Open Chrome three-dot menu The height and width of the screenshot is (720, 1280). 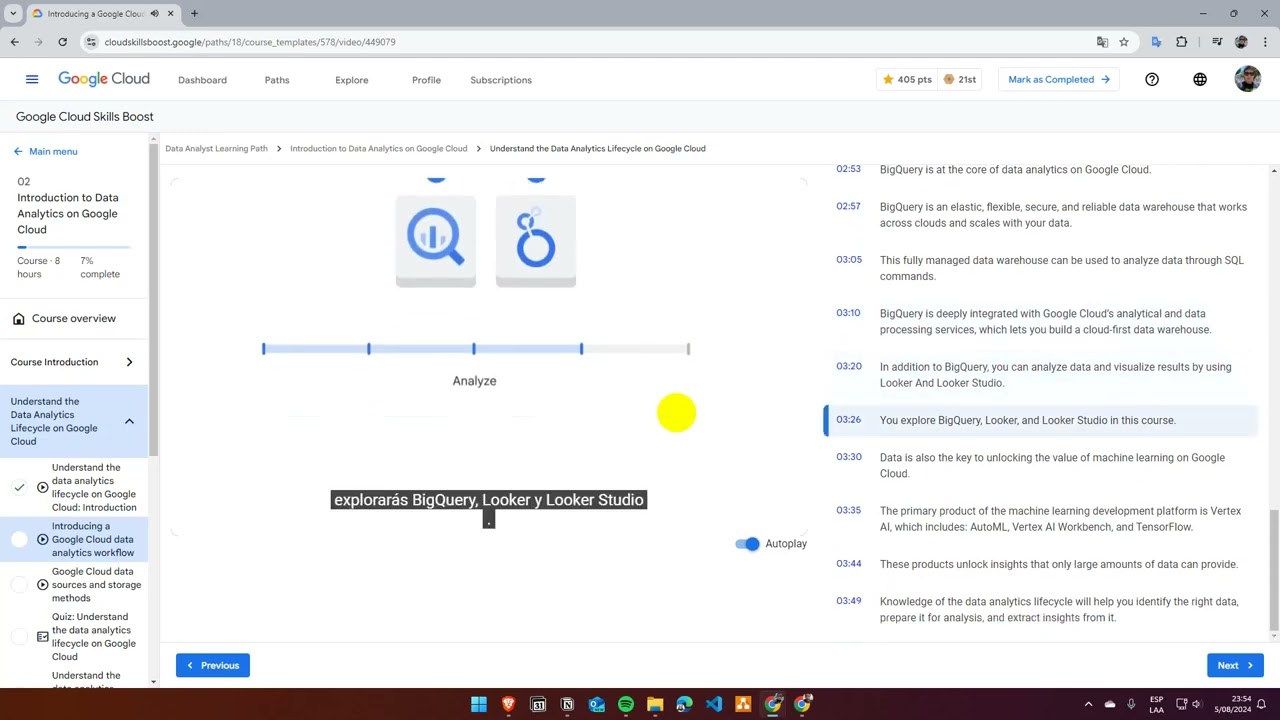[x=1265, y=42]
